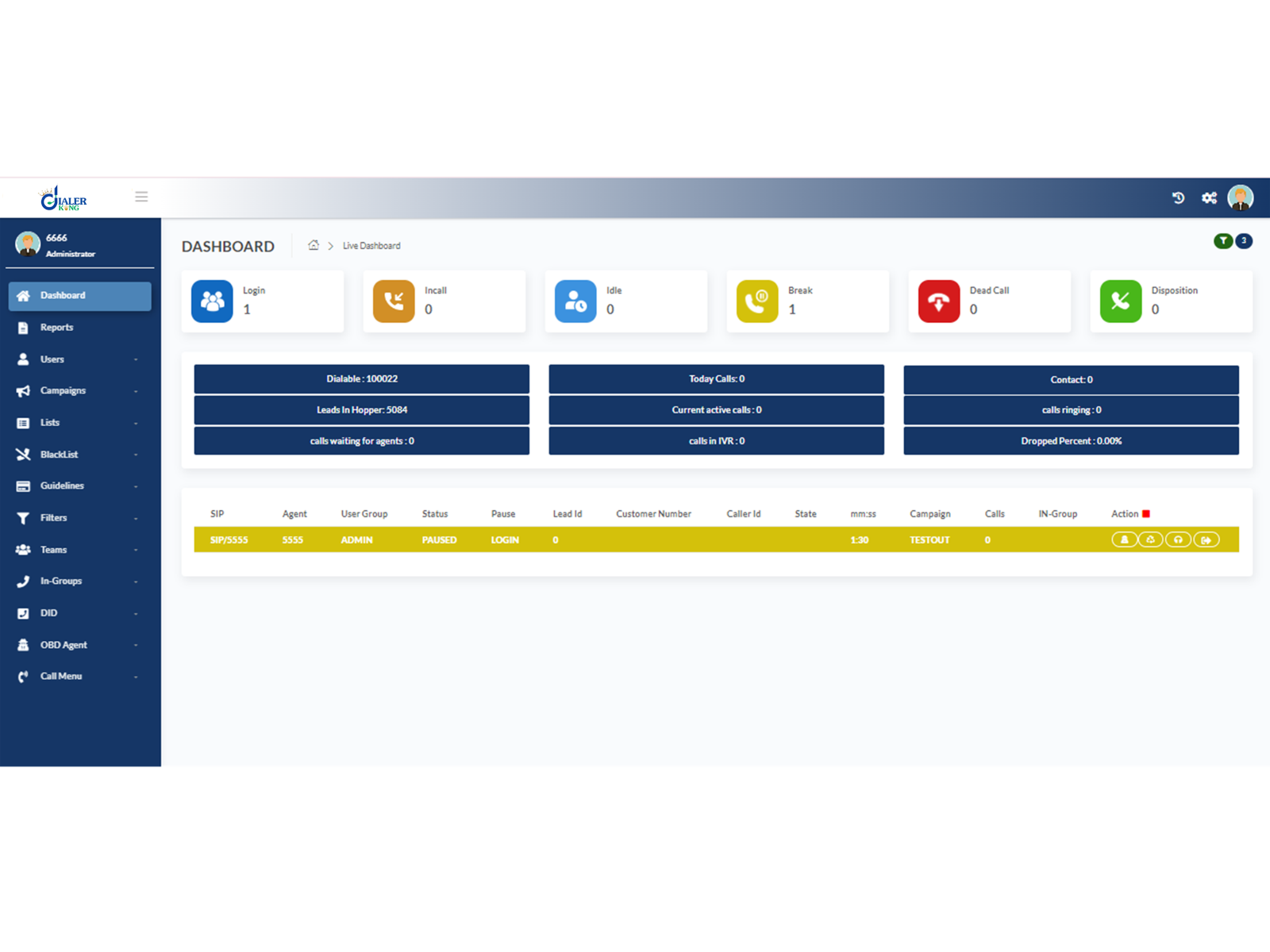Toggle the sidebar with the hamburger icon
This screenshot has height=952, width=1270.
(x=141, y=196)
